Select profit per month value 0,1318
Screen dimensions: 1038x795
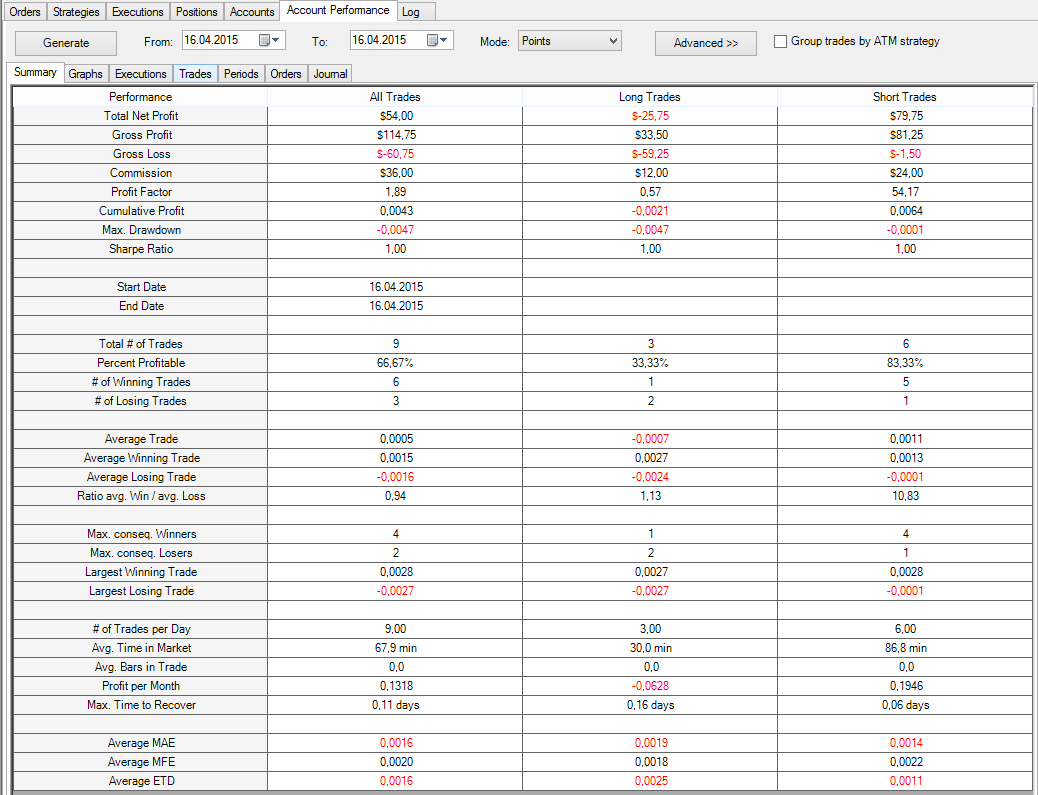(396, 686)
